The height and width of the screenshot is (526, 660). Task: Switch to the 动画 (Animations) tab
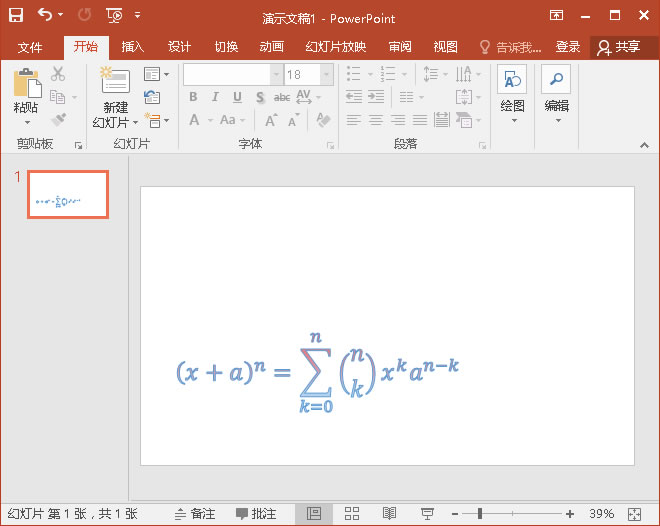[271, 47]
